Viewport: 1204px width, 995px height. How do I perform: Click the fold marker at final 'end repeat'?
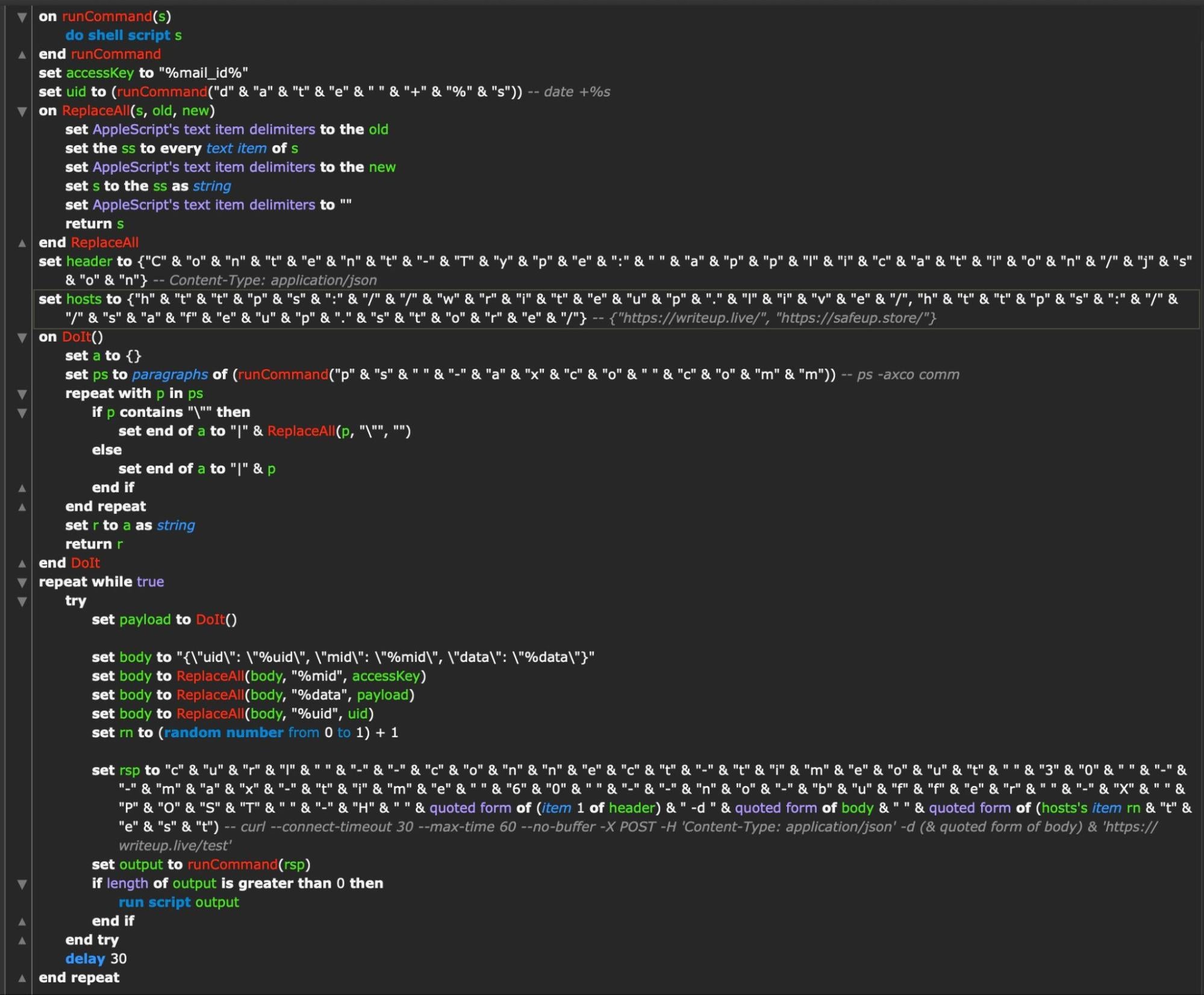[x=22, y=978]
